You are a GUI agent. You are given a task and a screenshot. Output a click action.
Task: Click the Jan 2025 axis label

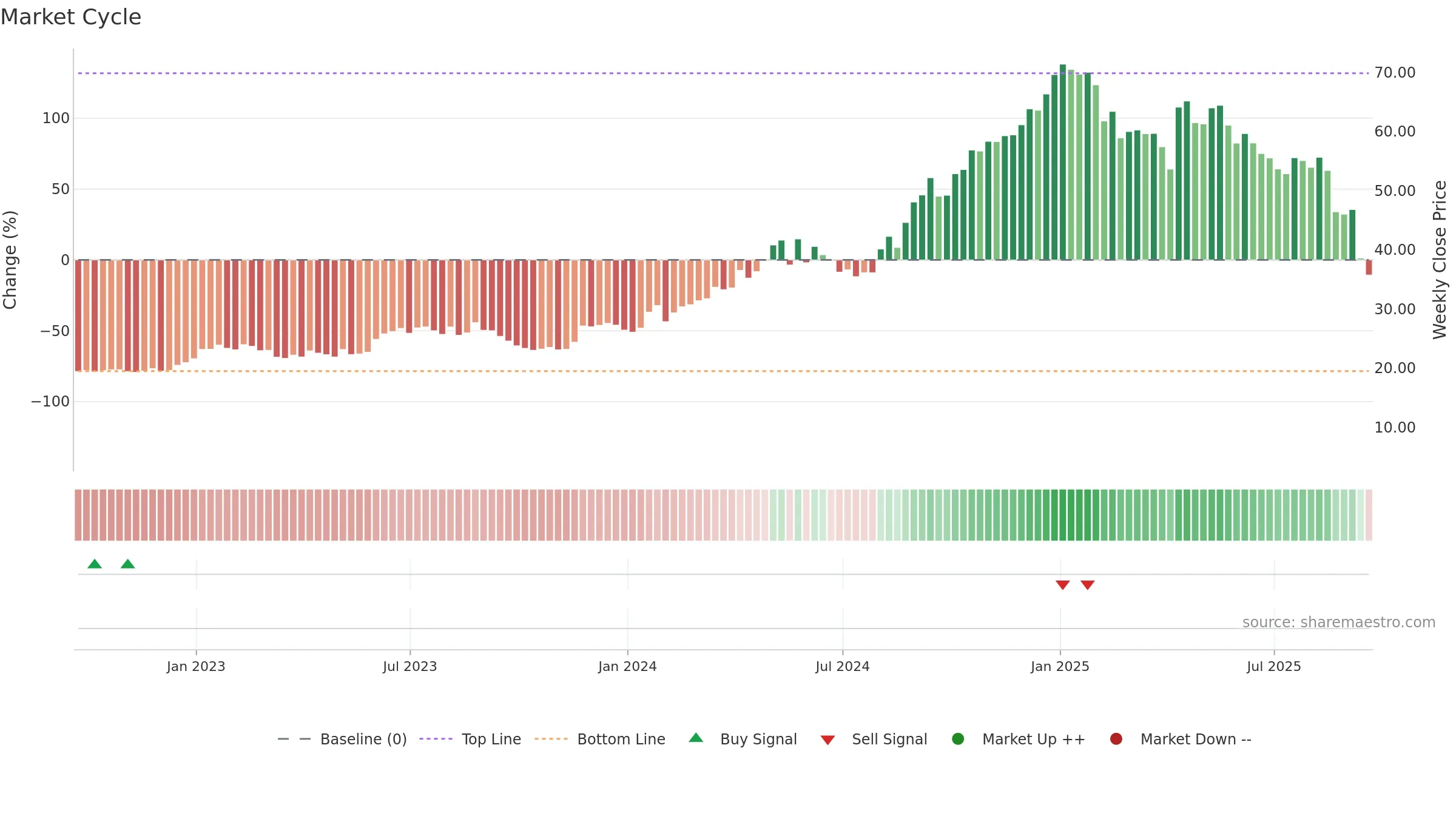click(x=1060, y=666)
